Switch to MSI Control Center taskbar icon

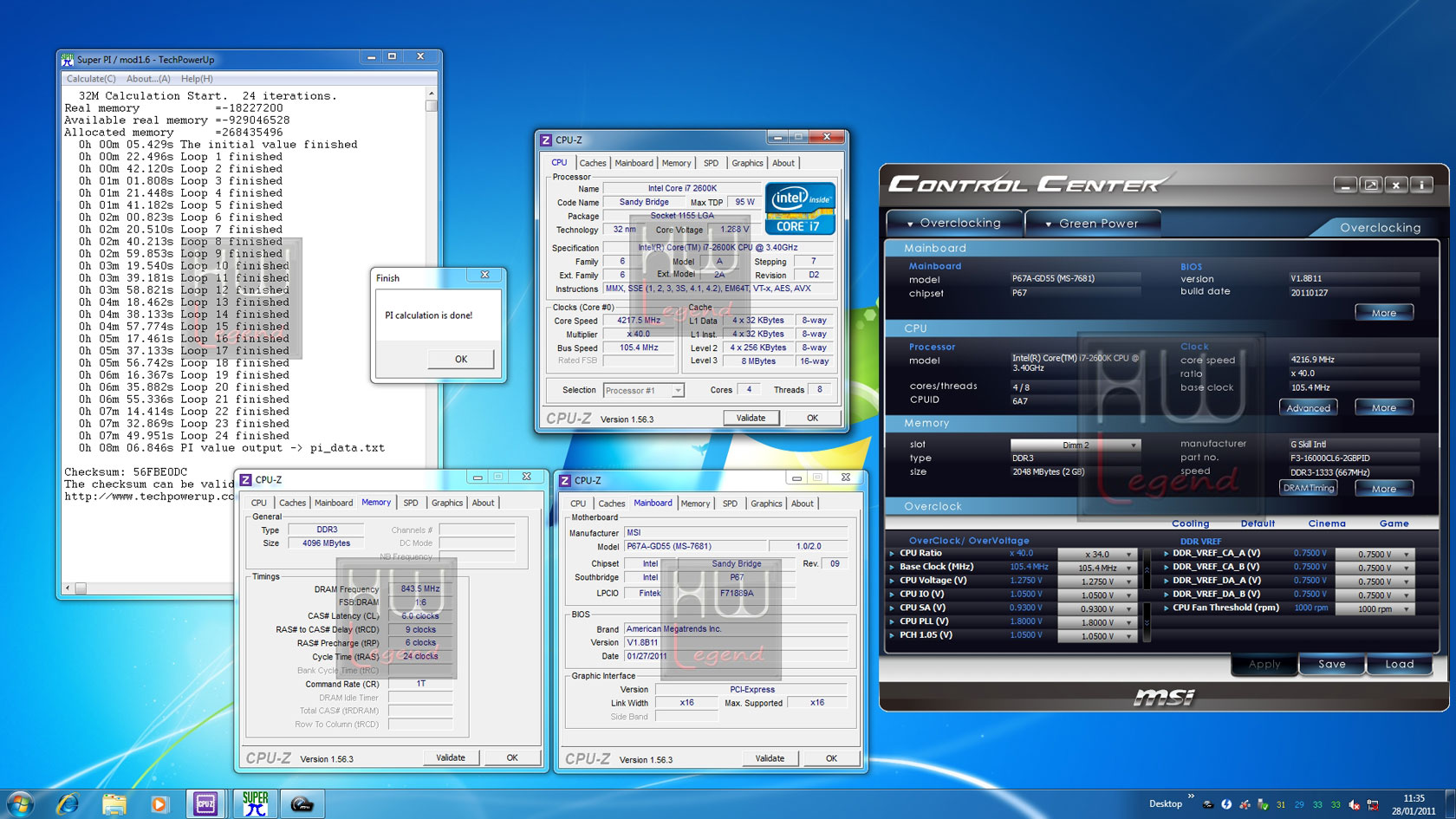[x=302, y=804]
